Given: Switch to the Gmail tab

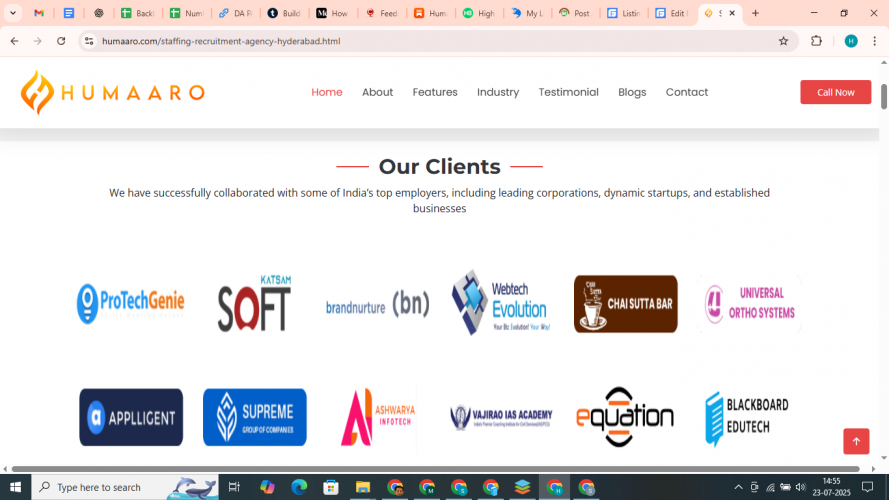Looking at the screenshot, I should (x=39, y=12).
